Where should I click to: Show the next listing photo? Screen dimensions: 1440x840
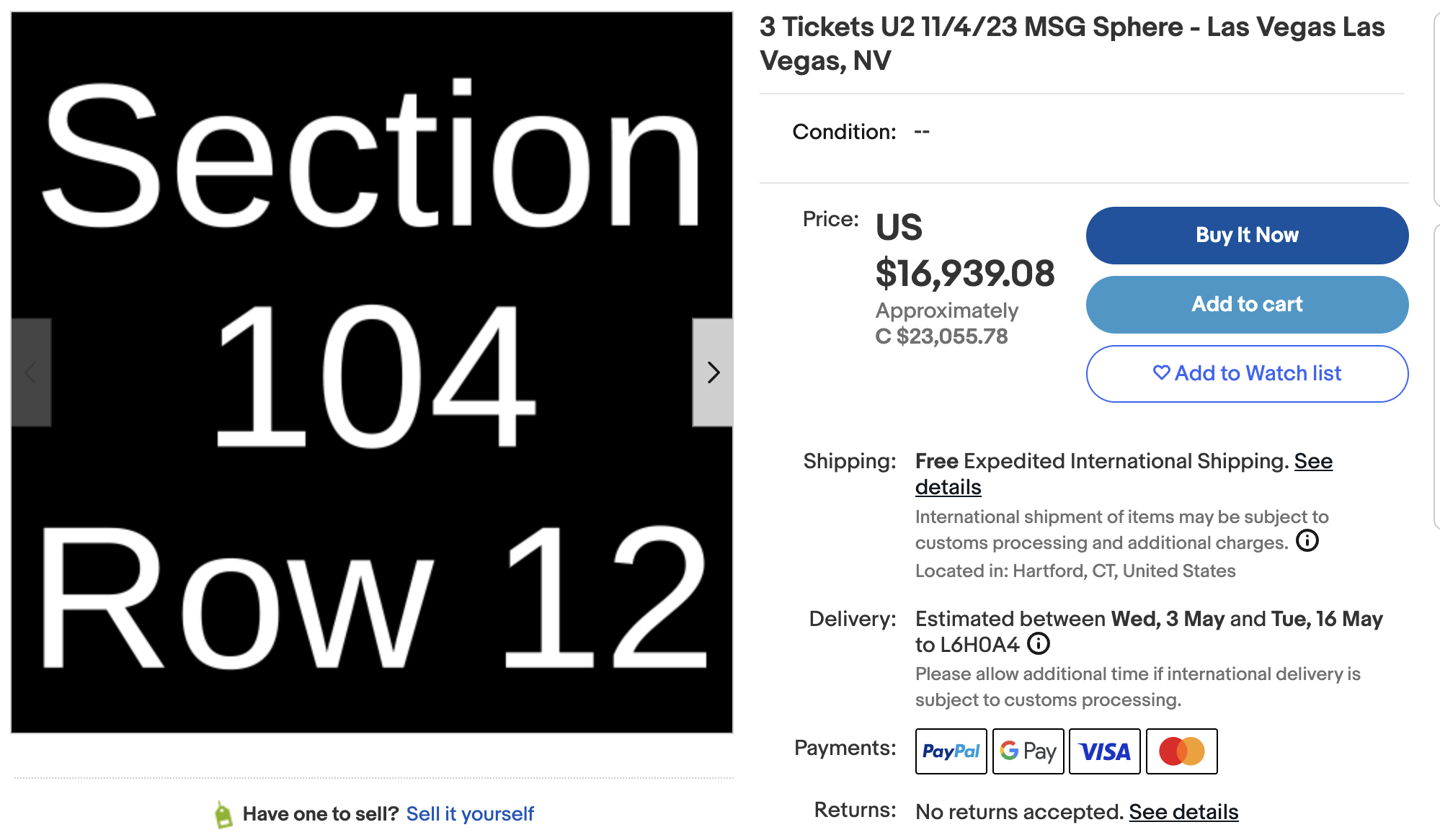click(713, 373)
